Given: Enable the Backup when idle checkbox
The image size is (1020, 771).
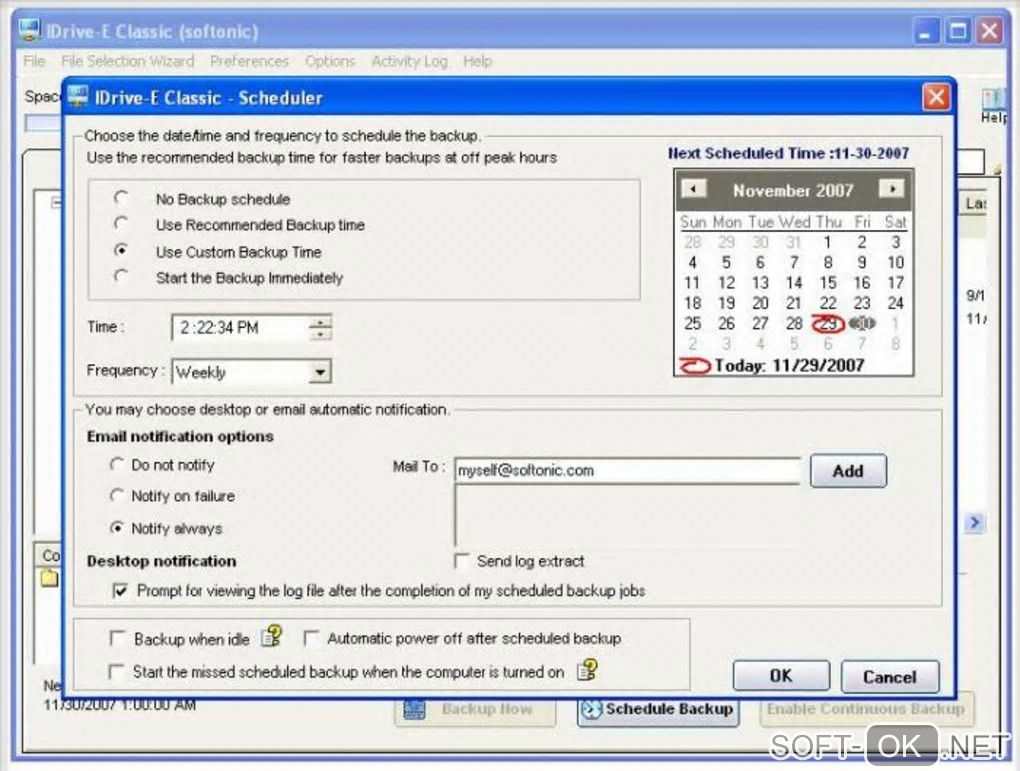Looking at the screenshot, I should [117, 638].
